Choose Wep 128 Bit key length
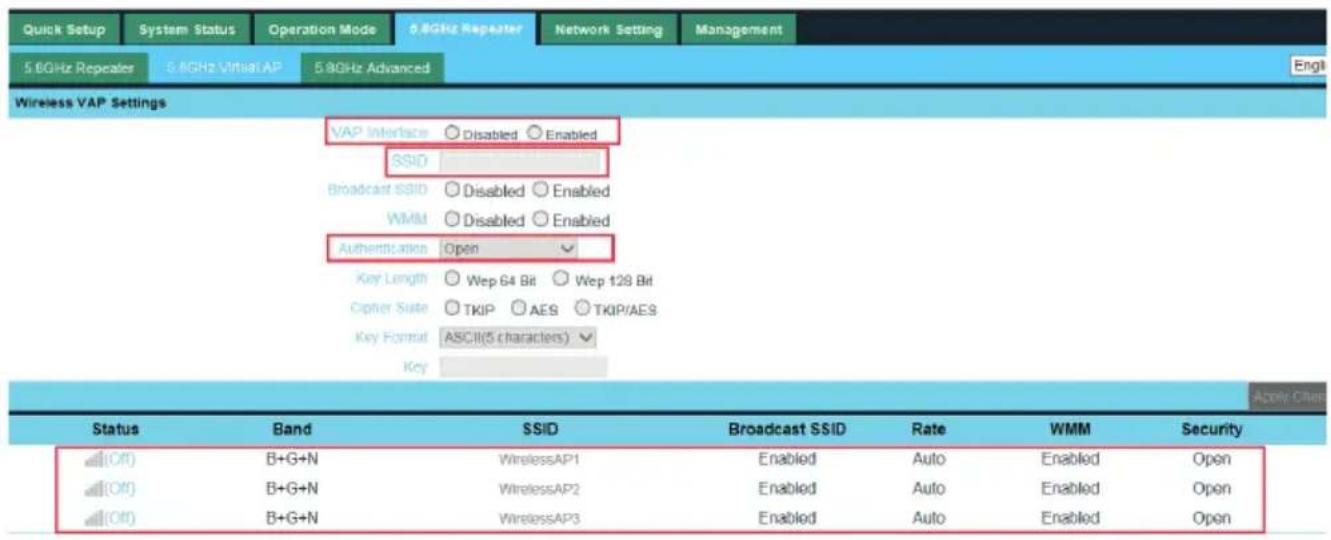 point(560,280)
